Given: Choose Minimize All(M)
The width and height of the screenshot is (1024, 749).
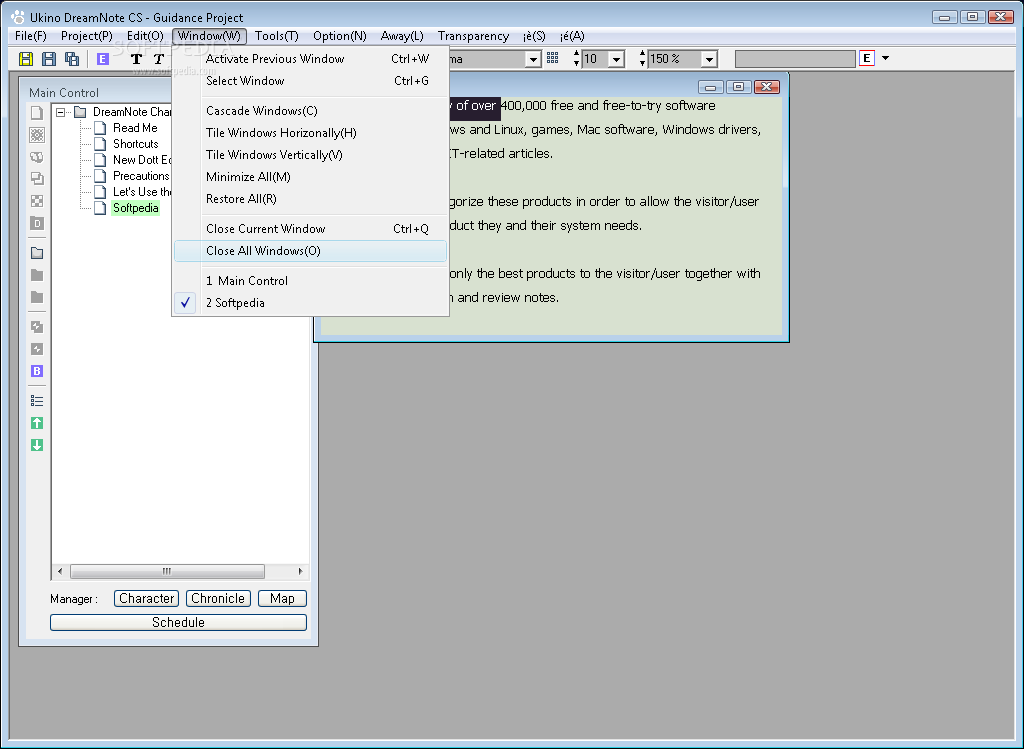Looking at the screenshot, I should coord(311,177).
